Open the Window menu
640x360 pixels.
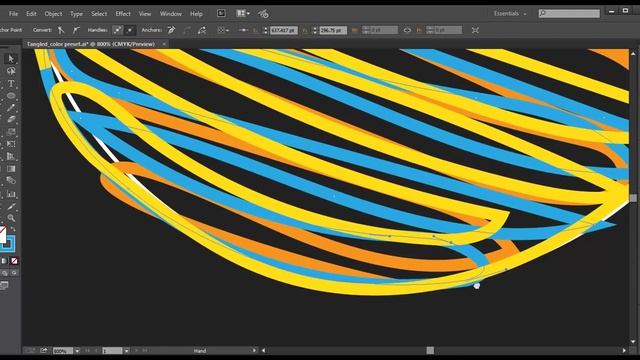171,14
